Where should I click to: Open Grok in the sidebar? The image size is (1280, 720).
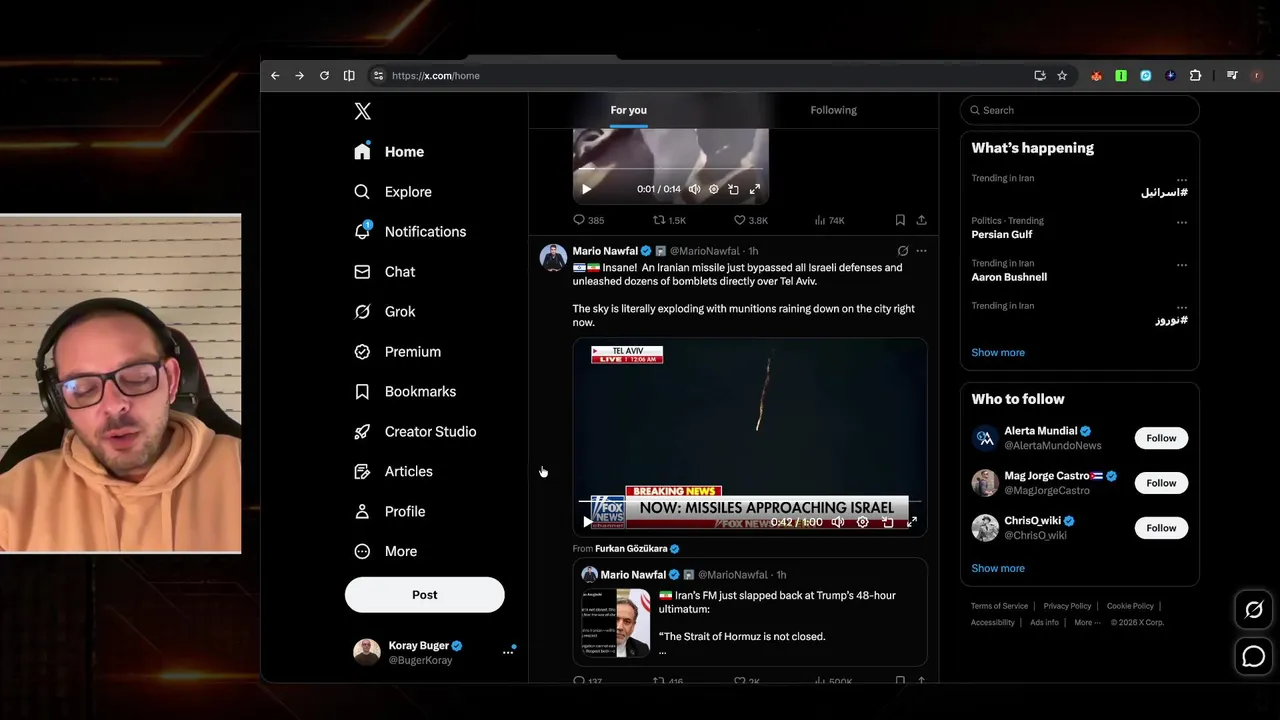point(385,312)
